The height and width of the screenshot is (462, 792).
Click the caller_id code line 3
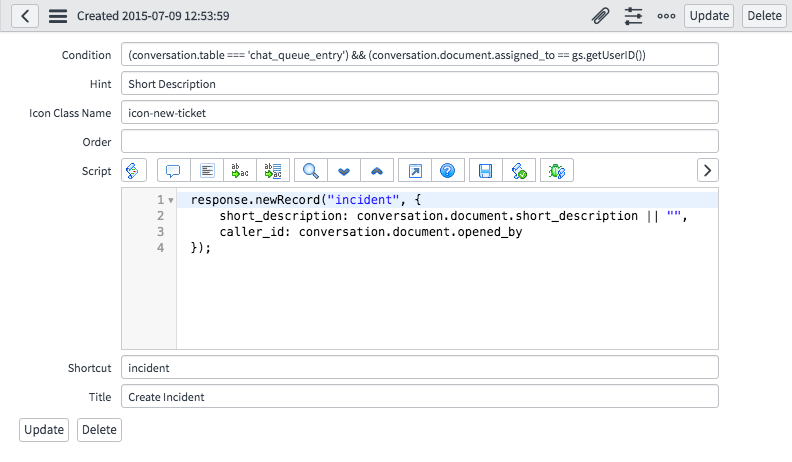371,232
